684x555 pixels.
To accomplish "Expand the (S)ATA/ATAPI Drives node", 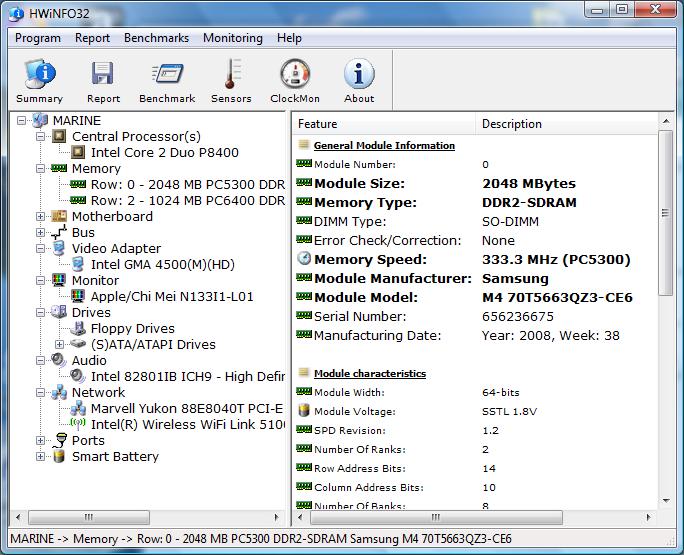I will tap(60, 344).
